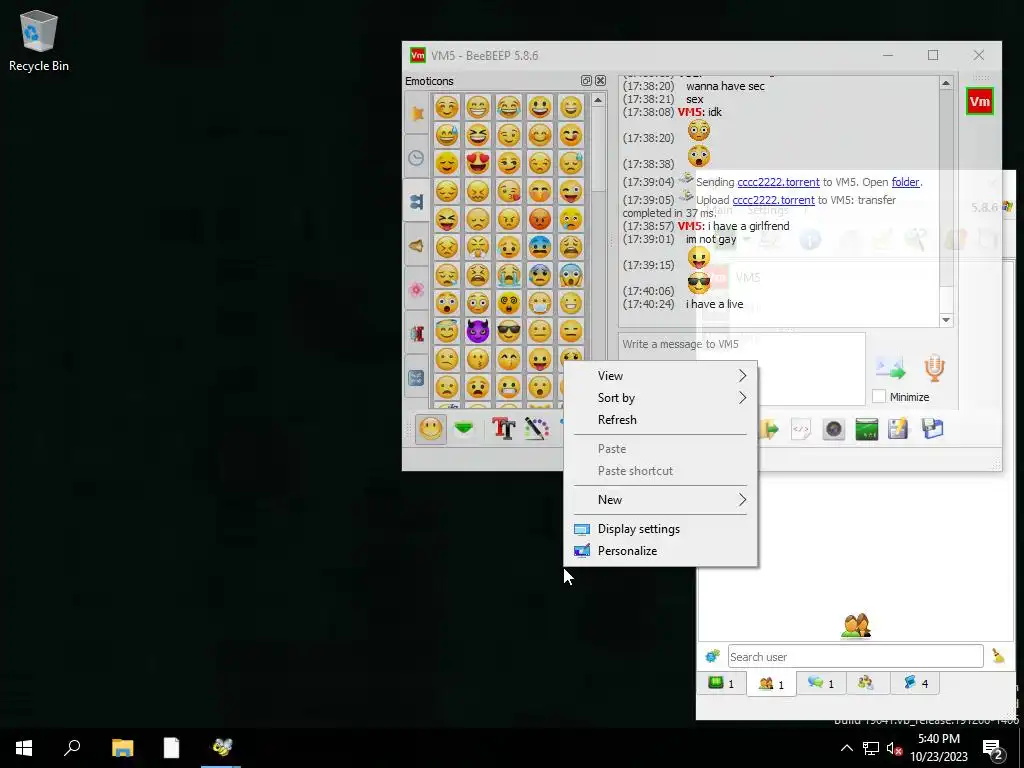The height and width of the screenshot is (768, 1024).
Task: Open cccc2222.torrent link in the Sending line
Action: (x=778, y=182)
